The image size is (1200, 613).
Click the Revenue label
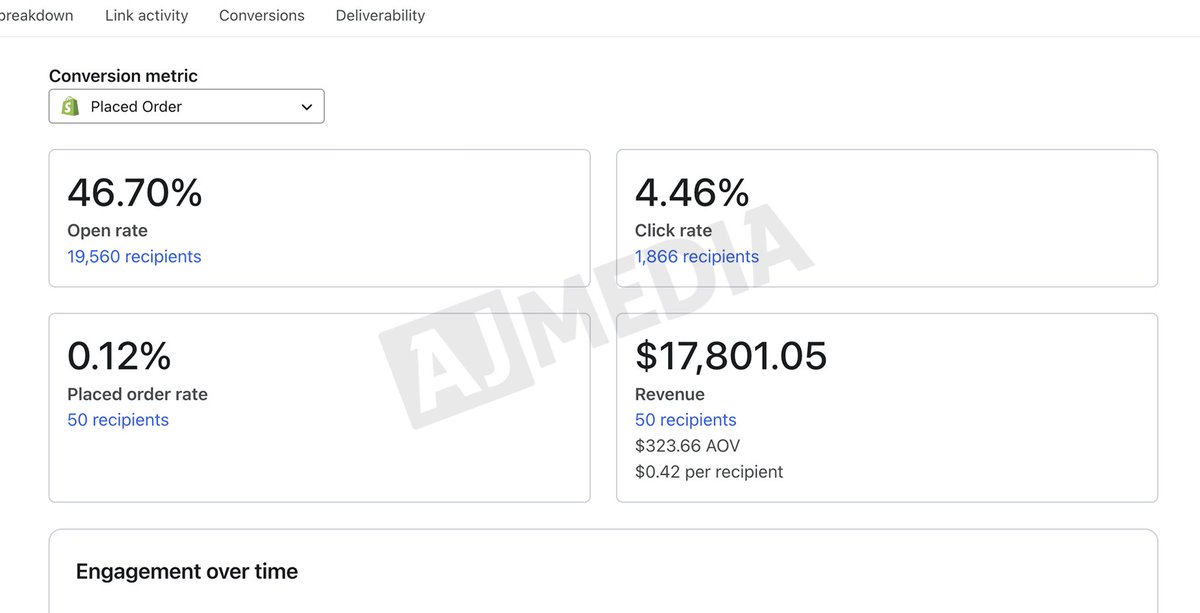pyautogui.click(x=670, y=394)
